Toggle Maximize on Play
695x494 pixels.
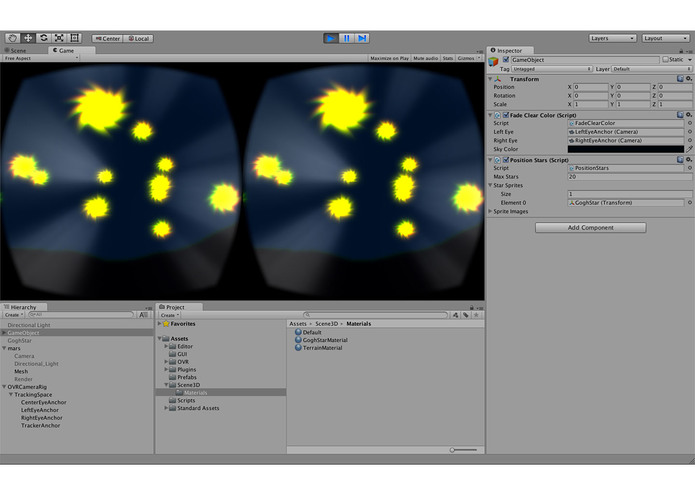coord(390,58)
